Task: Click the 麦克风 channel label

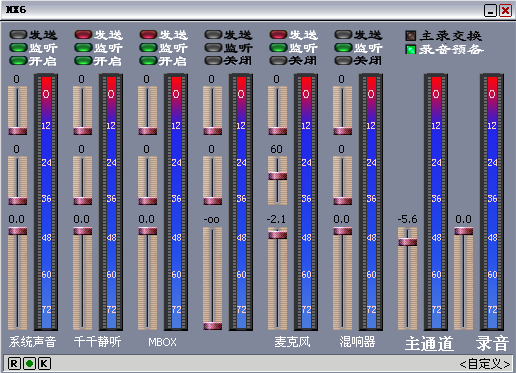Action: pyautogui.click(x=292, y=342)
